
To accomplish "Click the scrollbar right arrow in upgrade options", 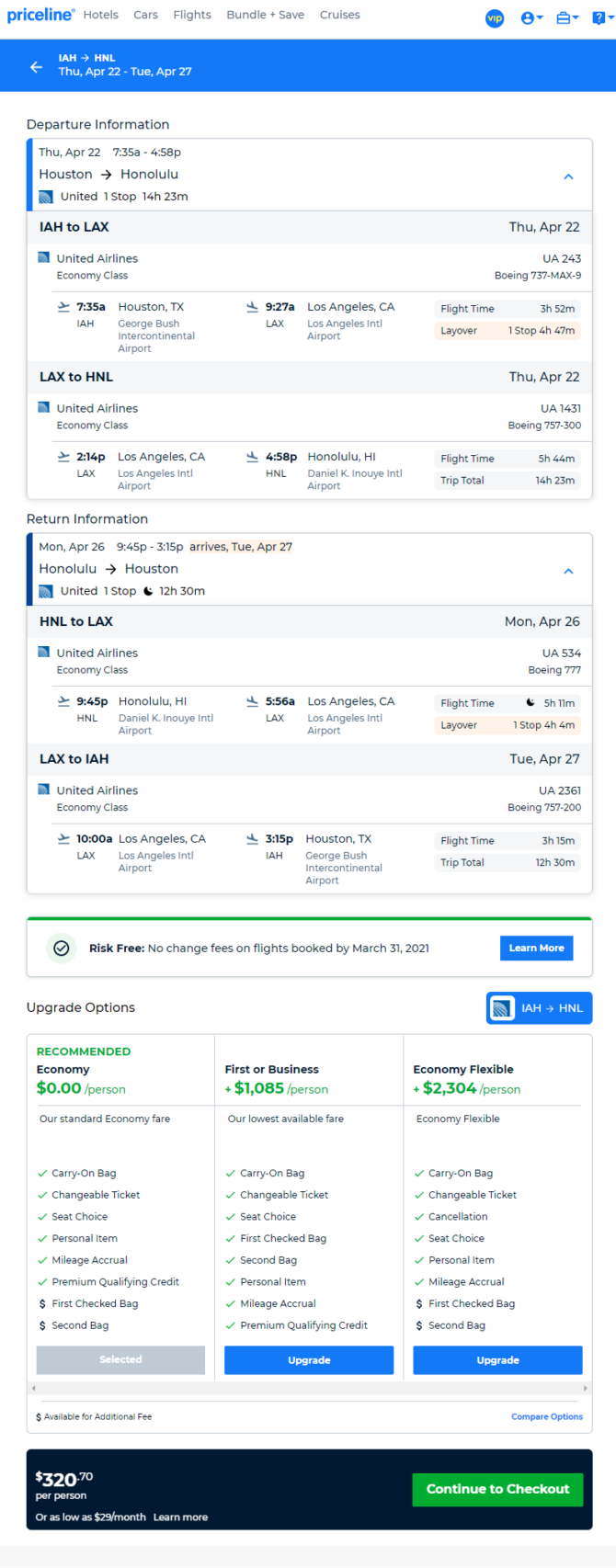I will [x=585, y=1388].
